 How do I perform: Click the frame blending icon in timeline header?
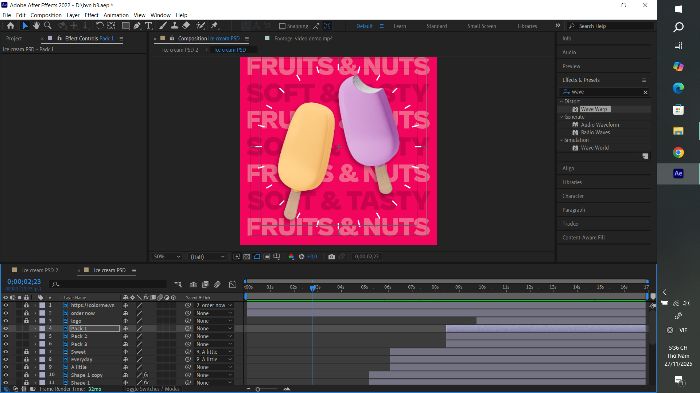pos(205,284)
